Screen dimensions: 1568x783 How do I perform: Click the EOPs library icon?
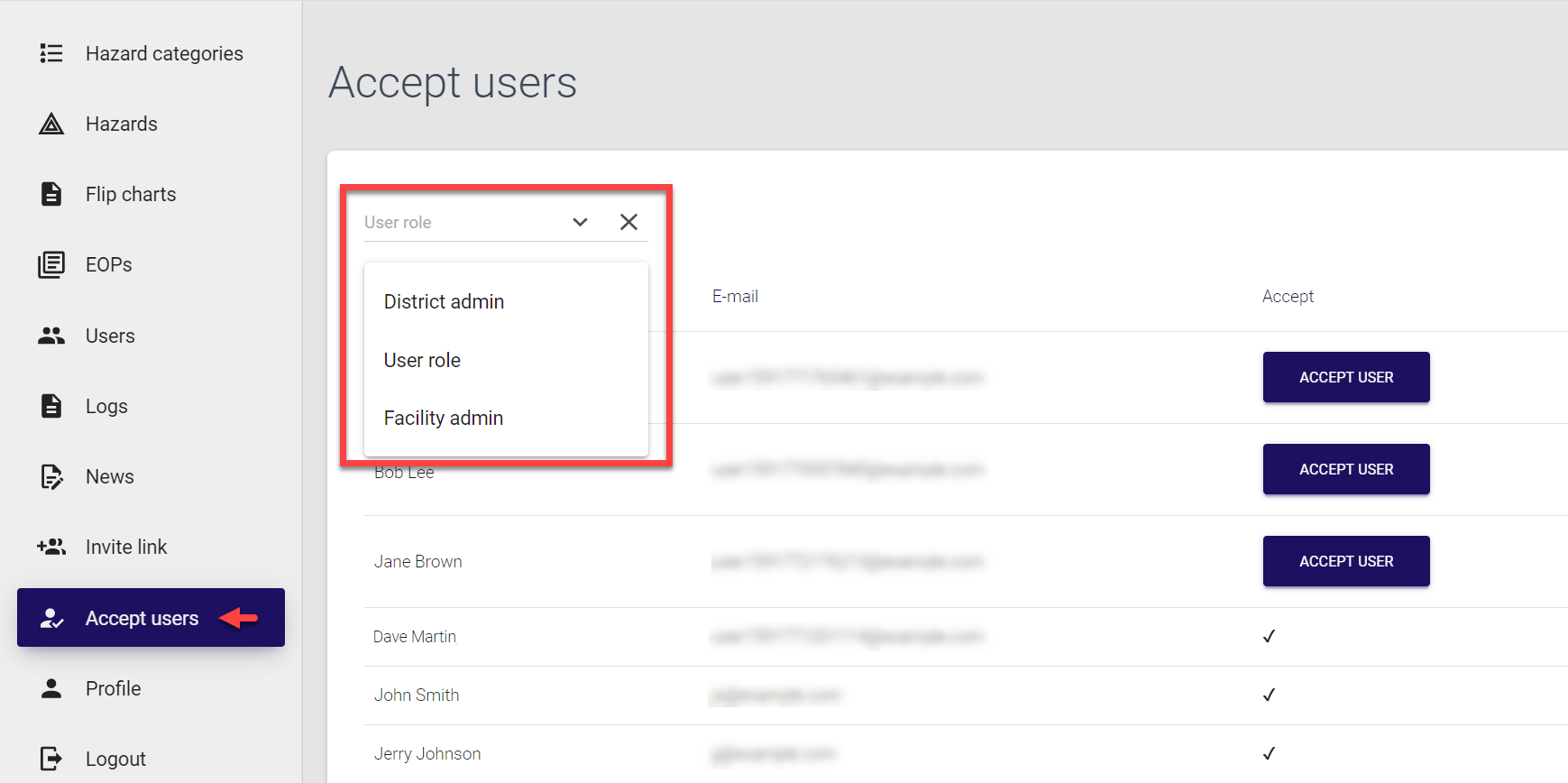51,264
